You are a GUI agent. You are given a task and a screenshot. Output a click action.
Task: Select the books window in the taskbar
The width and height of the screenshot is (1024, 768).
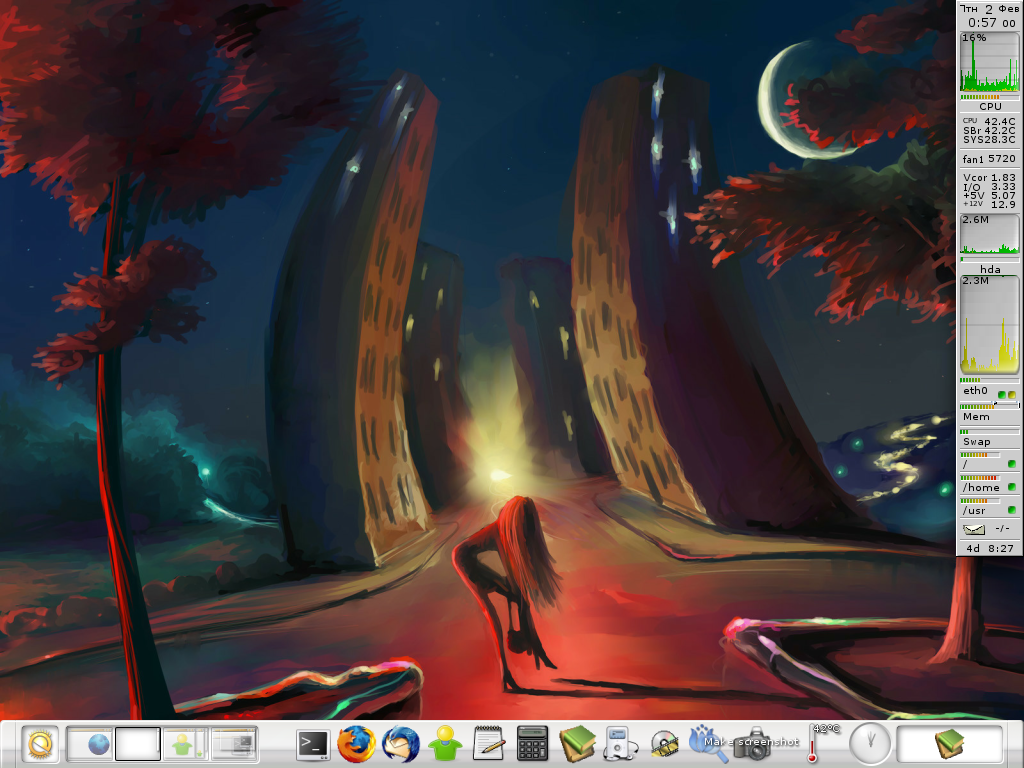[950, 744]
